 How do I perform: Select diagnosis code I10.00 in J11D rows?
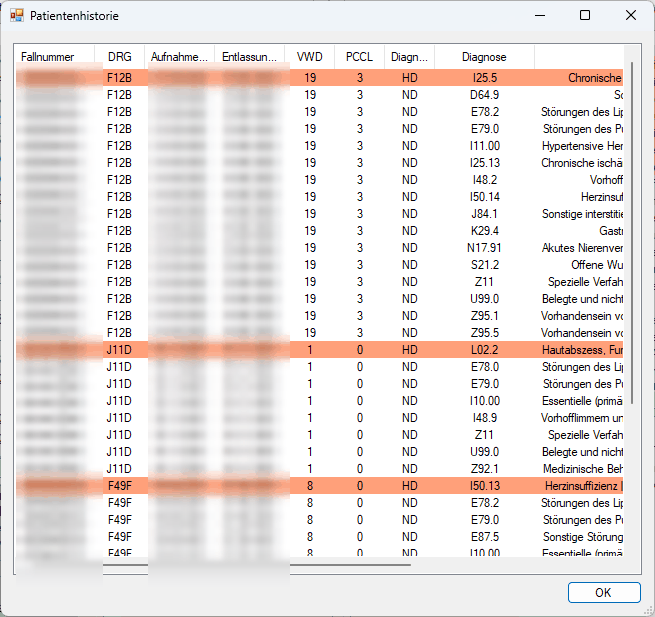tap(485, 401)
